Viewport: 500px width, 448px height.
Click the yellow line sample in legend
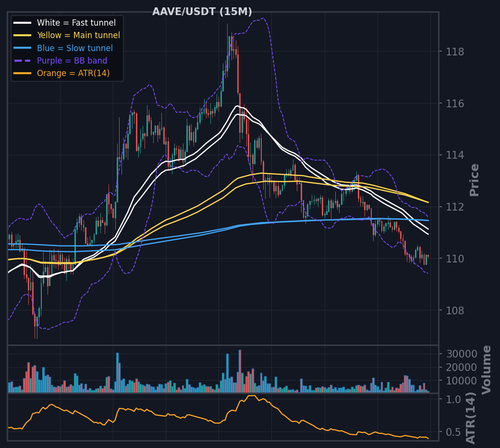click(22, 35)
